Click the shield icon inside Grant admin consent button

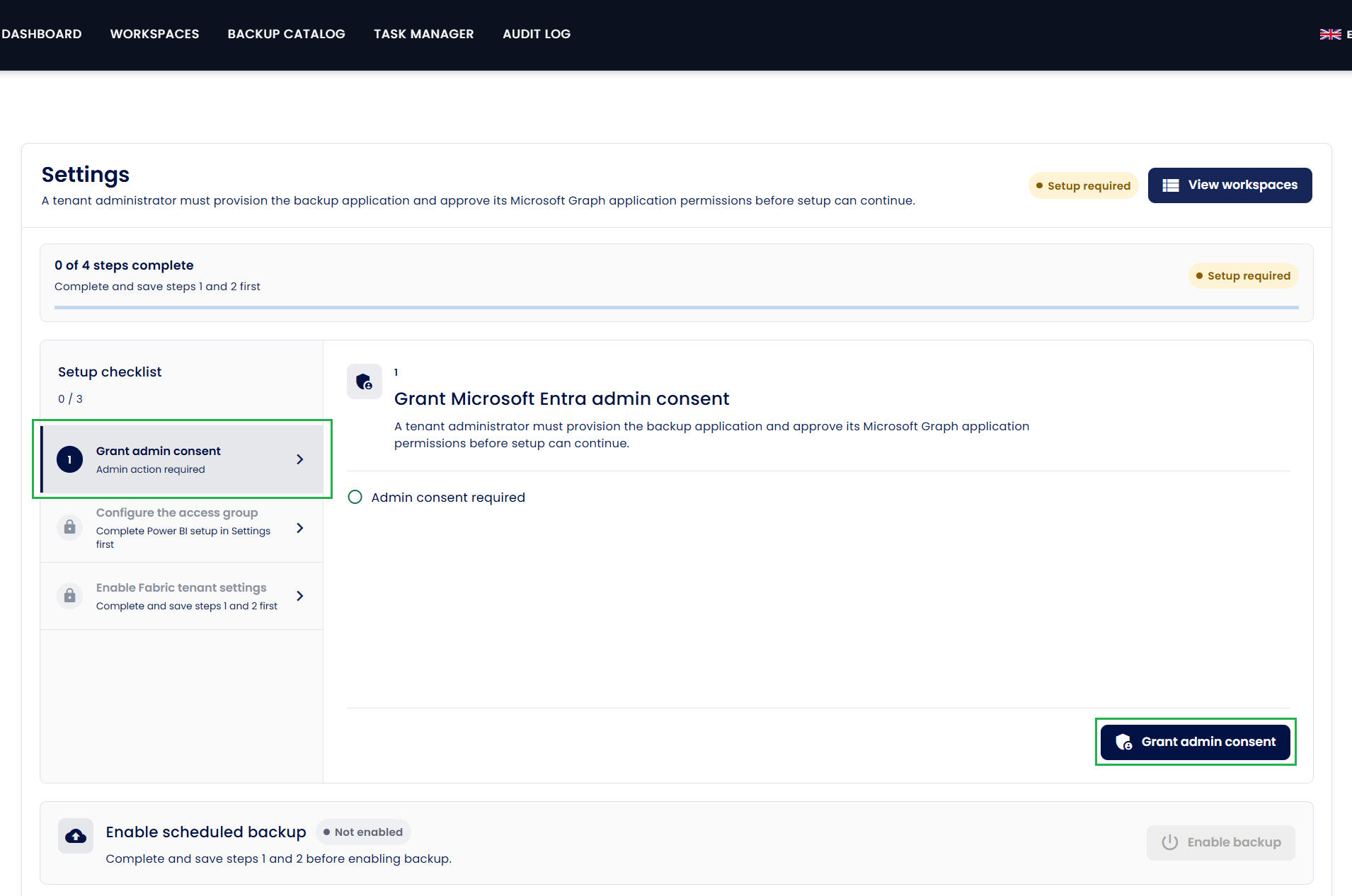click(1123, 742)
